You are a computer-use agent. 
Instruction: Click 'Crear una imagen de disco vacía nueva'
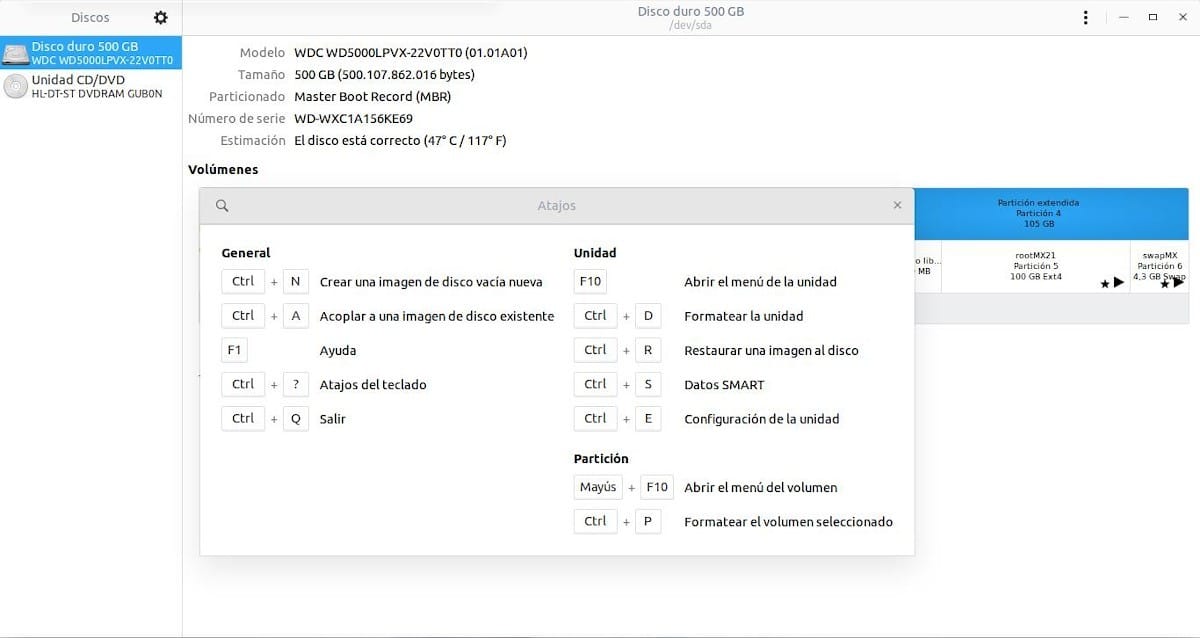coord(431,281)
